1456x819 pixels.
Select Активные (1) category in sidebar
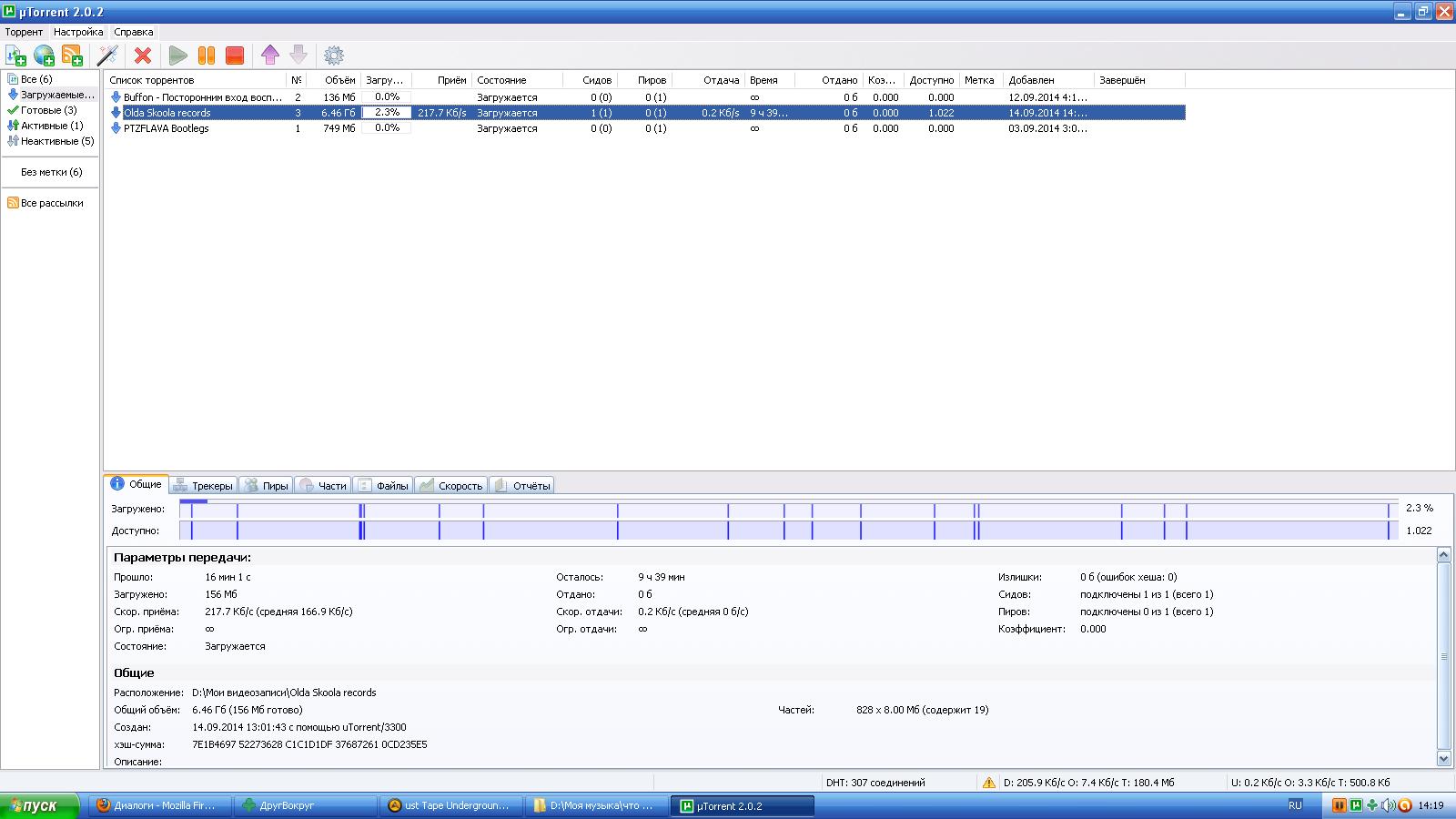pyautogui.click(x=45, y=126)
